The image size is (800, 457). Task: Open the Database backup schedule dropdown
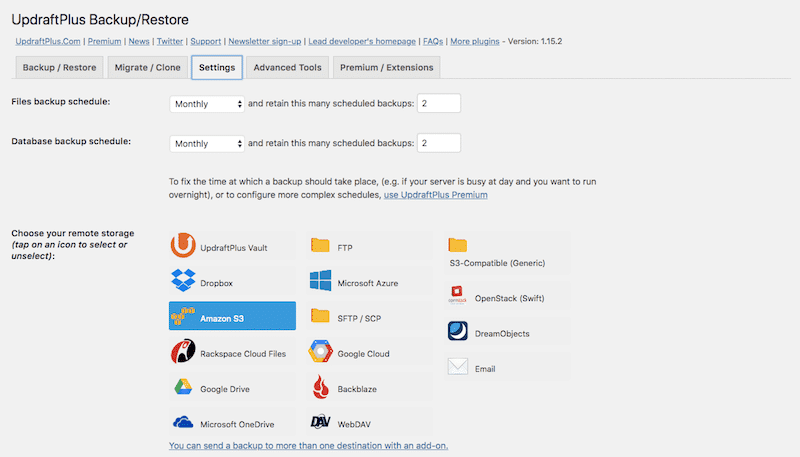coord(207,144)
